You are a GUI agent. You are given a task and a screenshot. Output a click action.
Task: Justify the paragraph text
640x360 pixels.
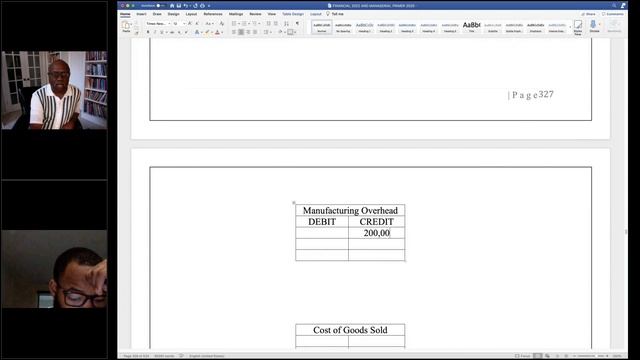pos(255,32)
